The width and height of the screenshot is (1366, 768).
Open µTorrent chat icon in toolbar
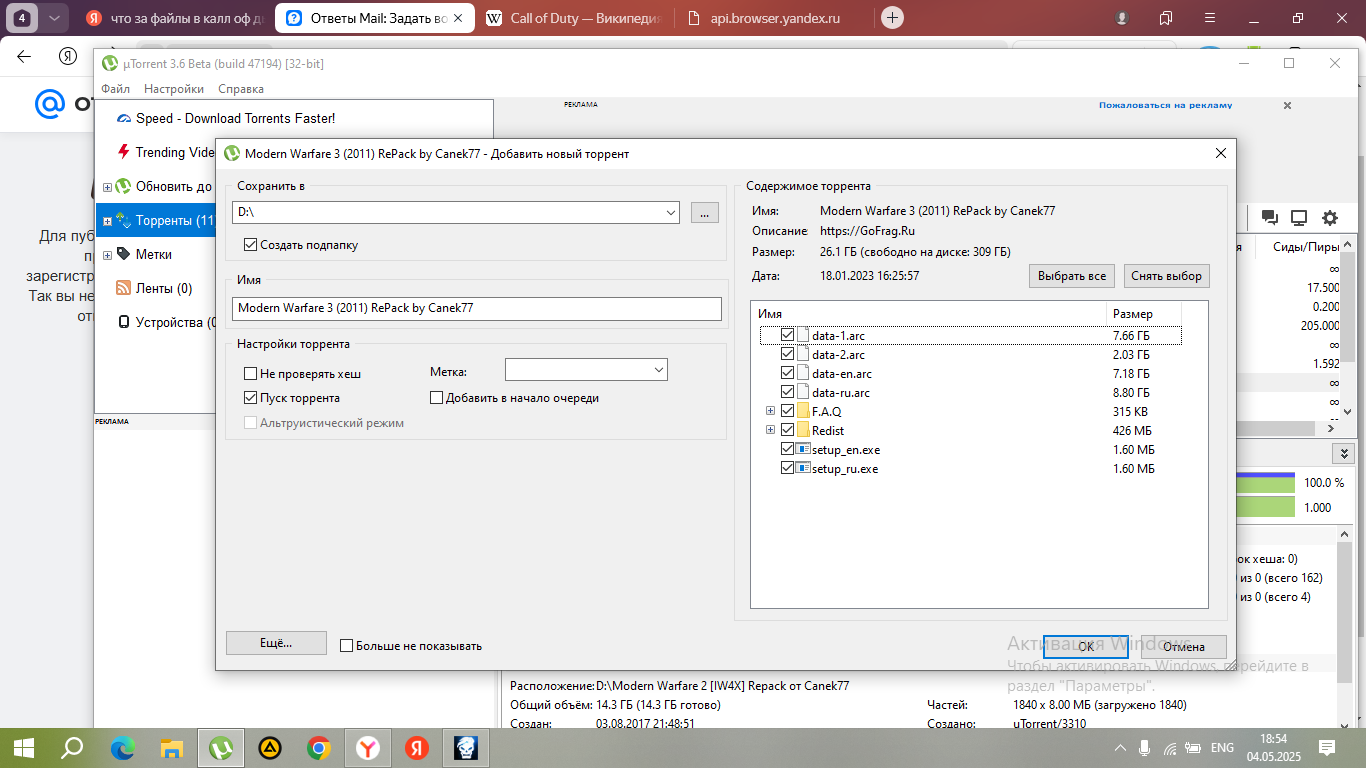[x=1269, y=218]
